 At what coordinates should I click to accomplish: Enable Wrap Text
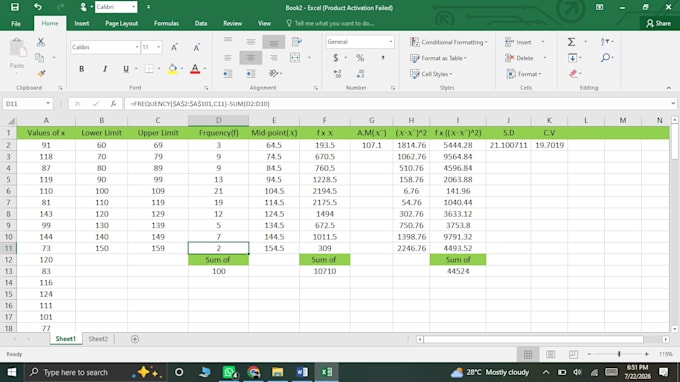pos(297,42)
